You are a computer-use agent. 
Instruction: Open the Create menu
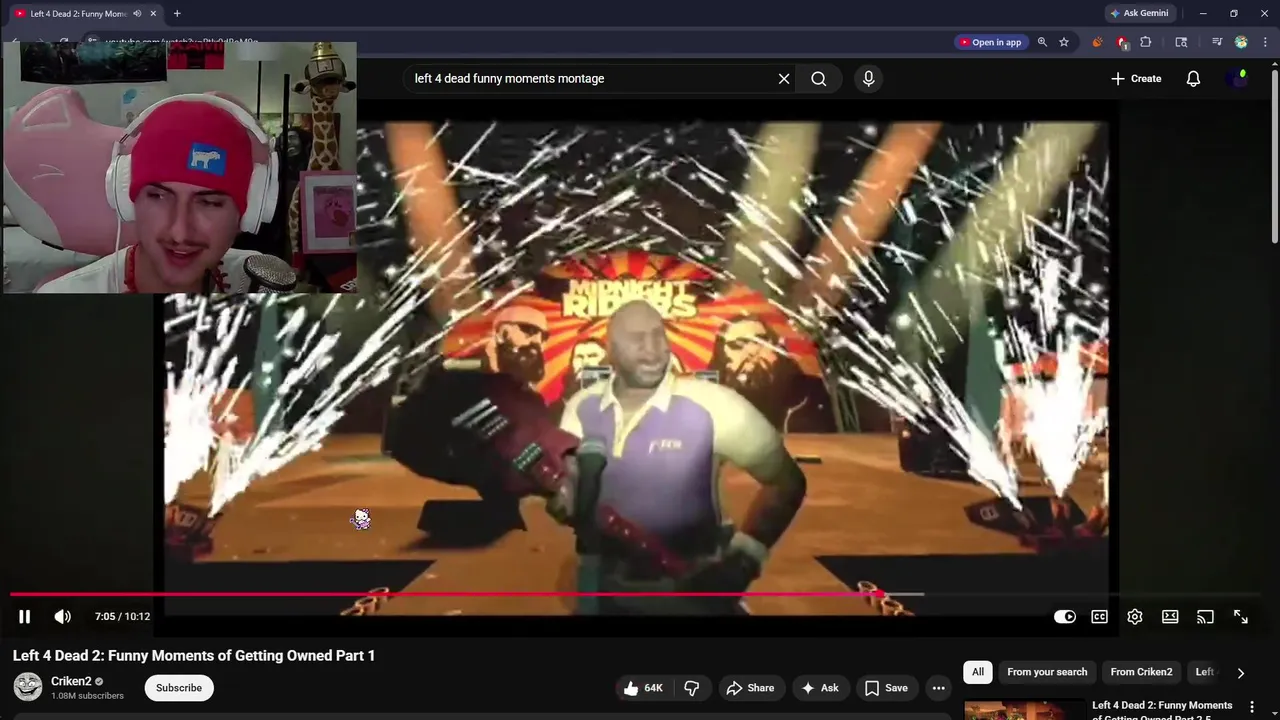click(x=1136, y=79)
